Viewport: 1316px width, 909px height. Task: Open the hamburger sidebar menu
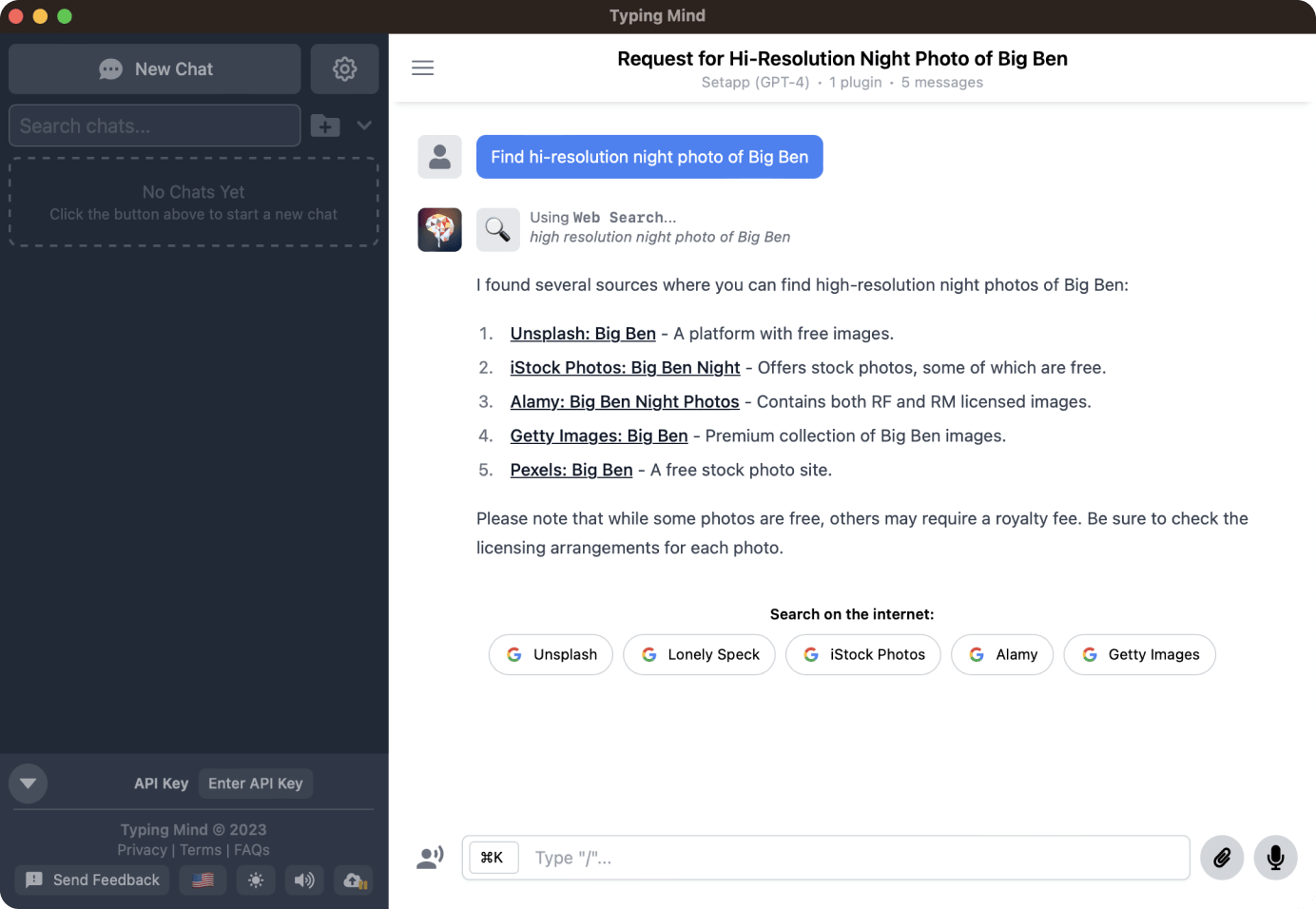423,68
